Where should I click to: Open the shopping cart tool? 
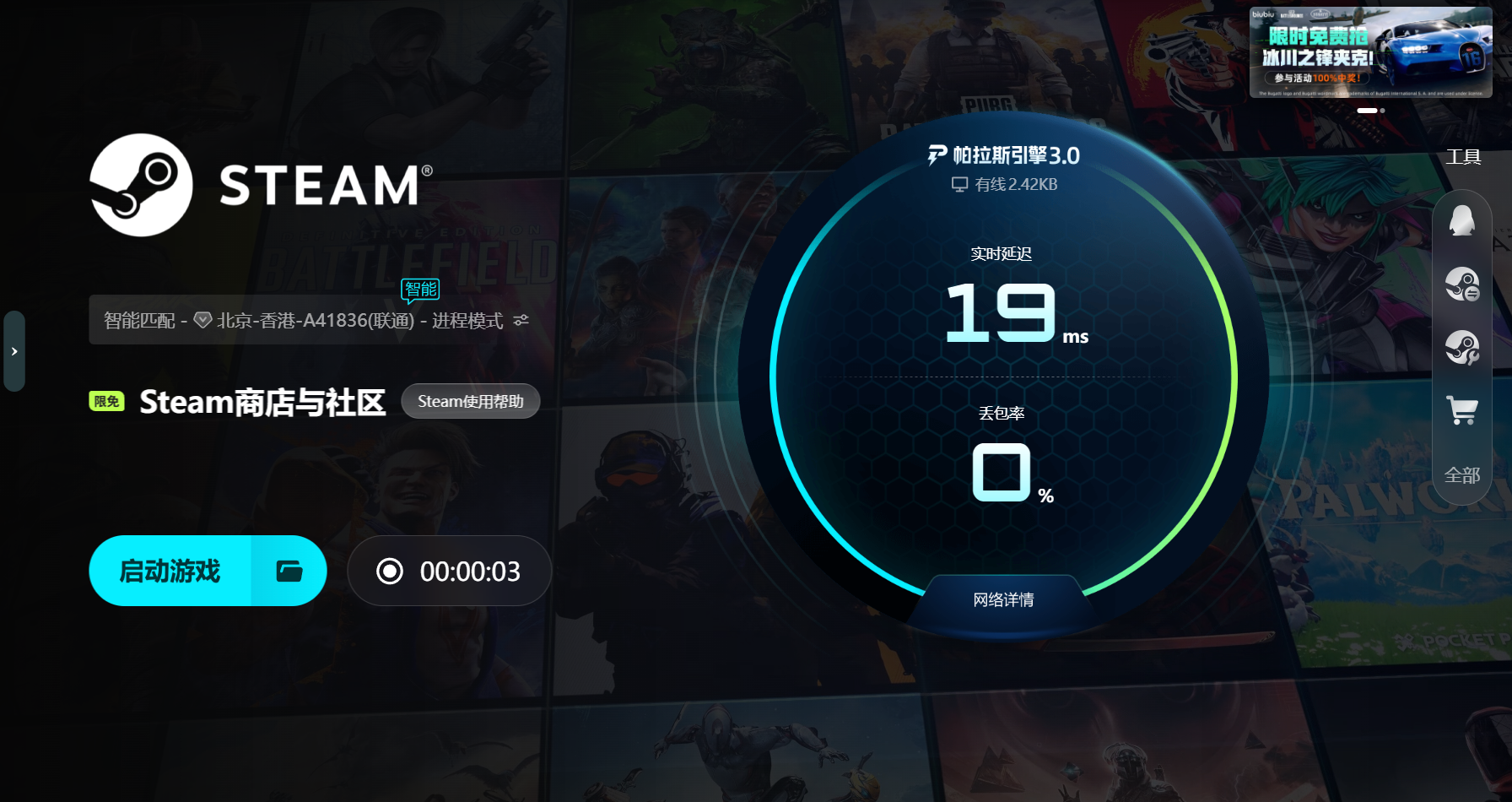click(1462, 410)
